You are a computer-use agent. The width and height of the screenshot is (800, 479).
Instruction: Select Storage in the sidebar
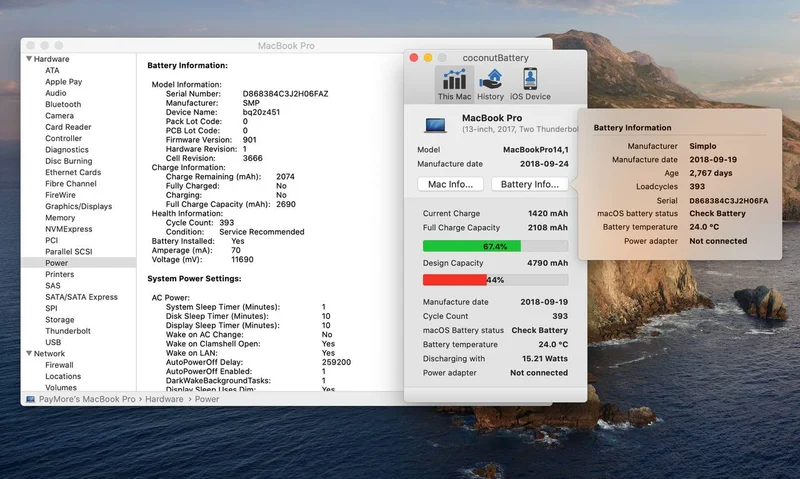tap(60, 319)
